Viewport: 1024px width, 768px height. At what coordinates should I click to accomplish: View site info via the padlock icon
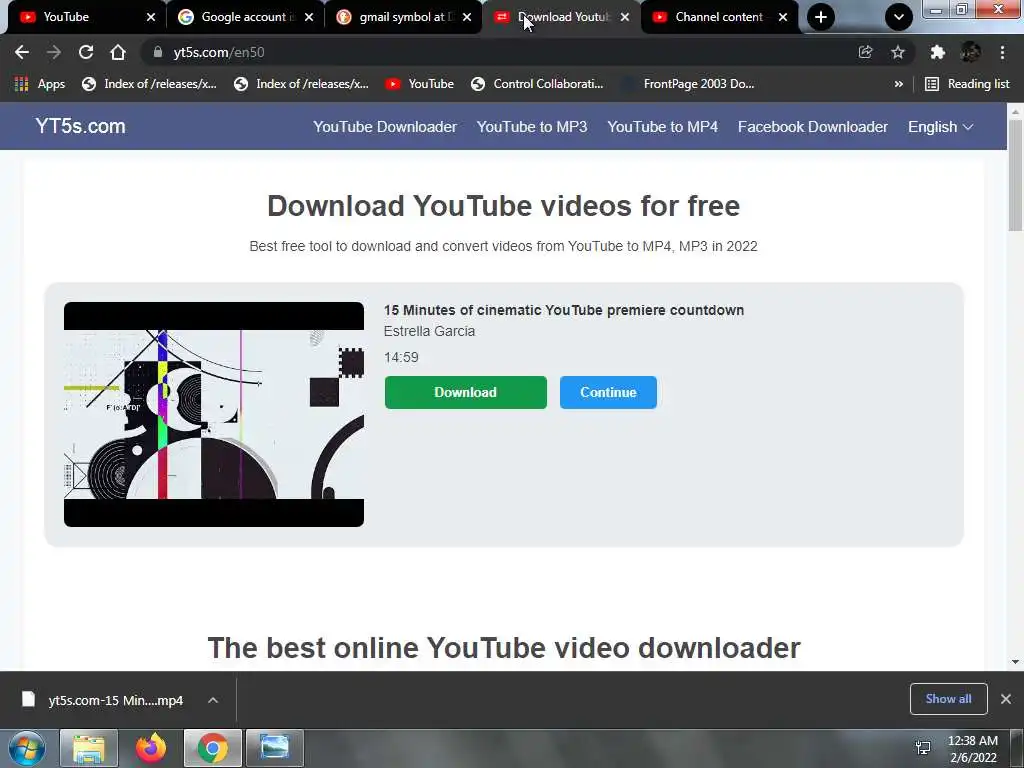pos(157,52)
